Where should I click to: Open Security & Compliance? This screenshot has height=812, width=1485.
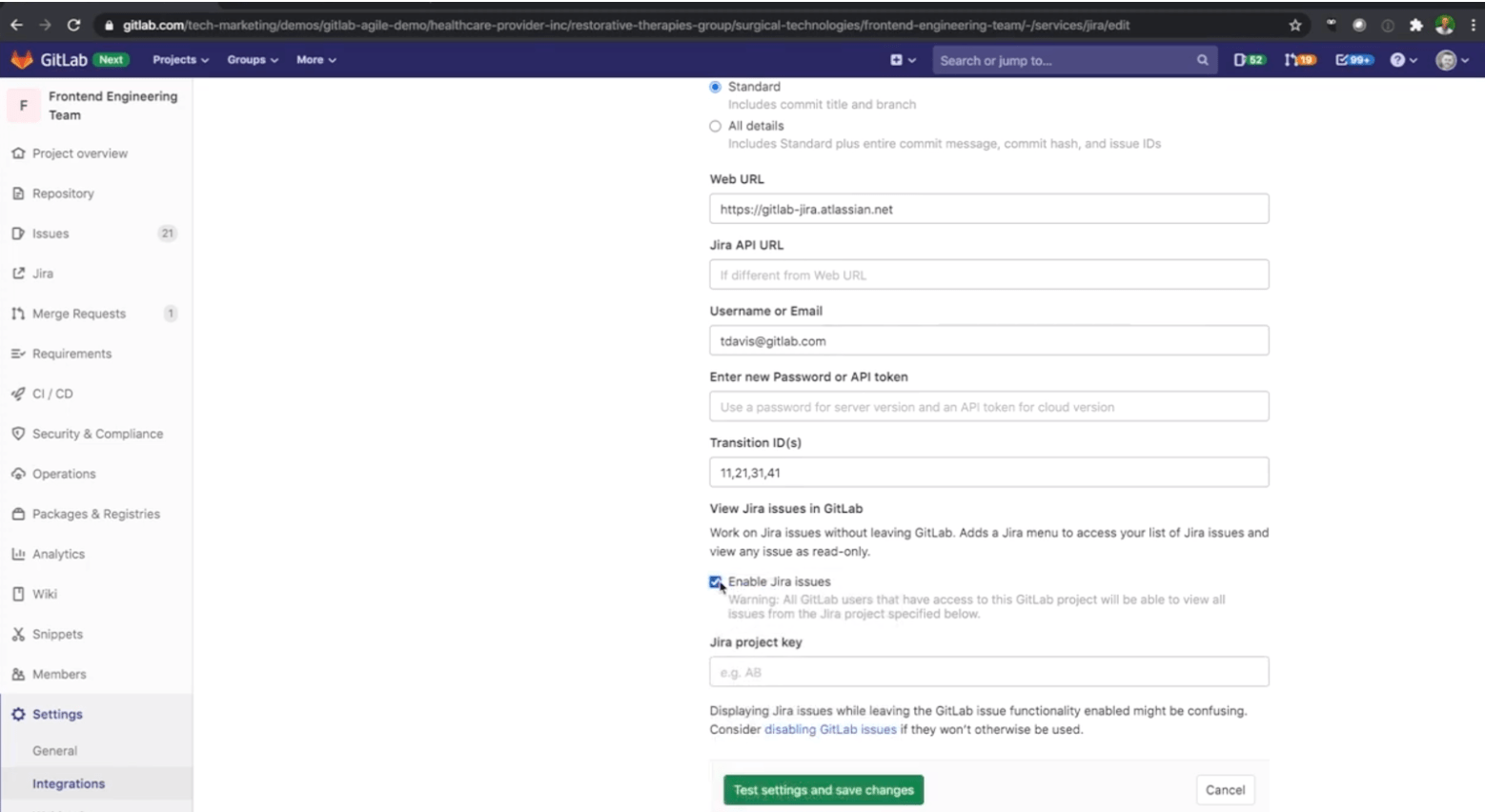96,434
